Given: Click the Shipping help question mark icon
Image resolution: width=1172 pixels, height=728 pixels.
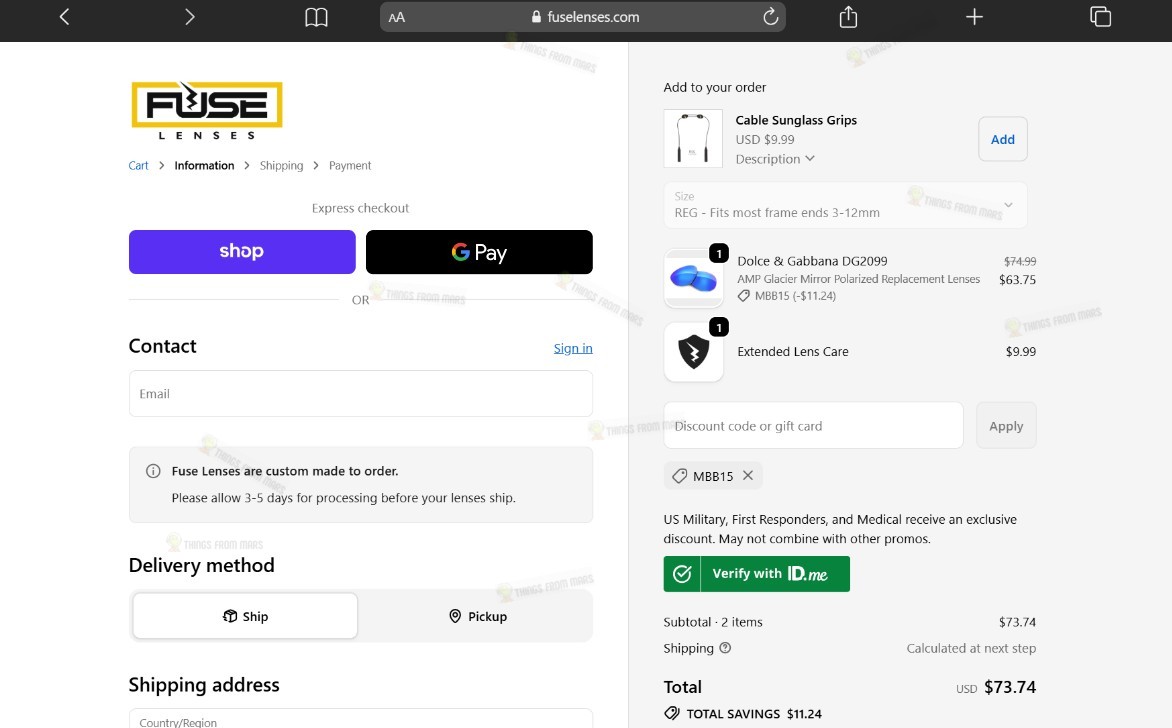Looking at the screenshot, I should click(x=725, y=648).
